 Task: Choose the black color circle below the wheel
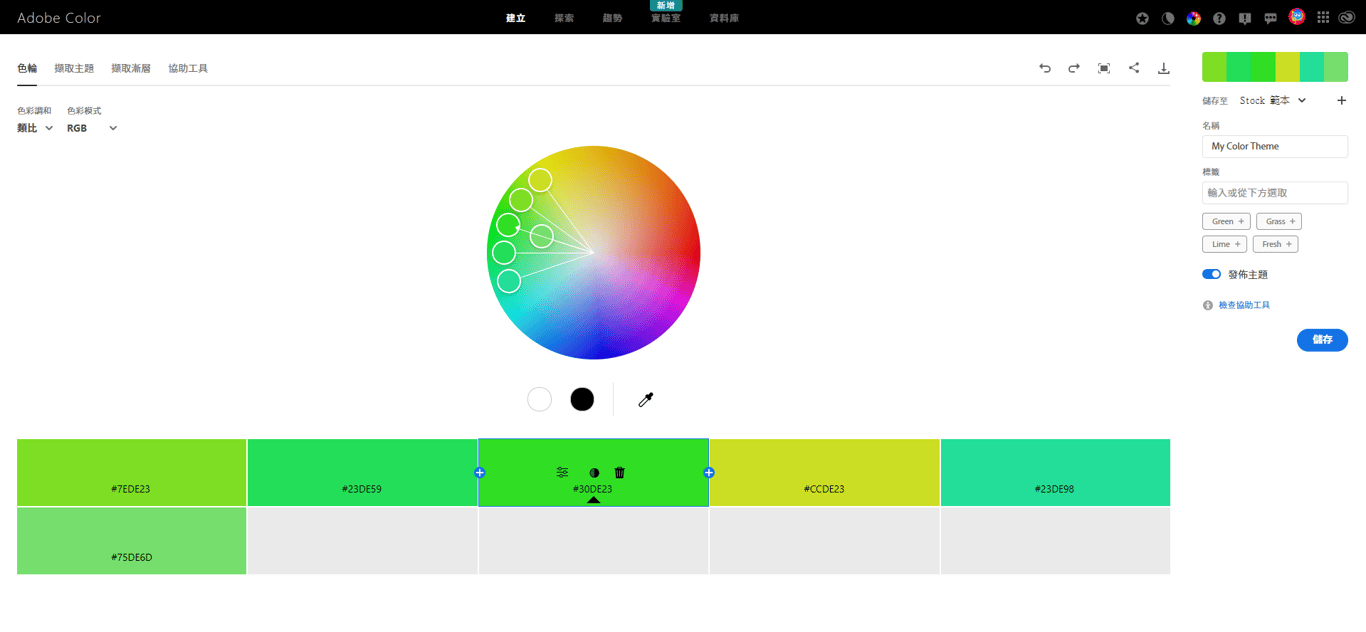point(582,399)
